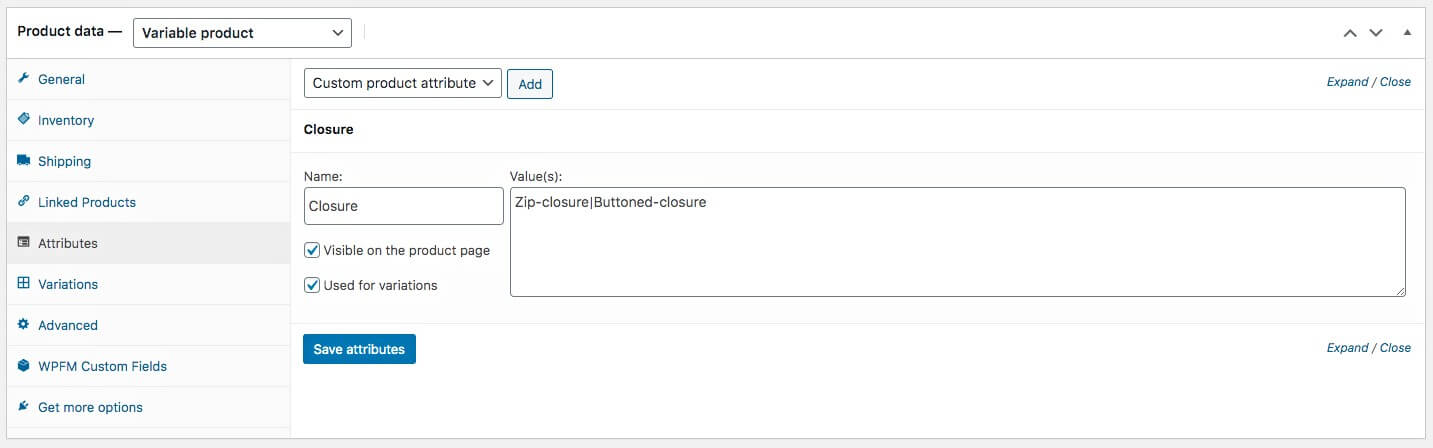Click the Shipping truck icon
The height and width of the screenshot is (448, 1433).
click(24, 161)
